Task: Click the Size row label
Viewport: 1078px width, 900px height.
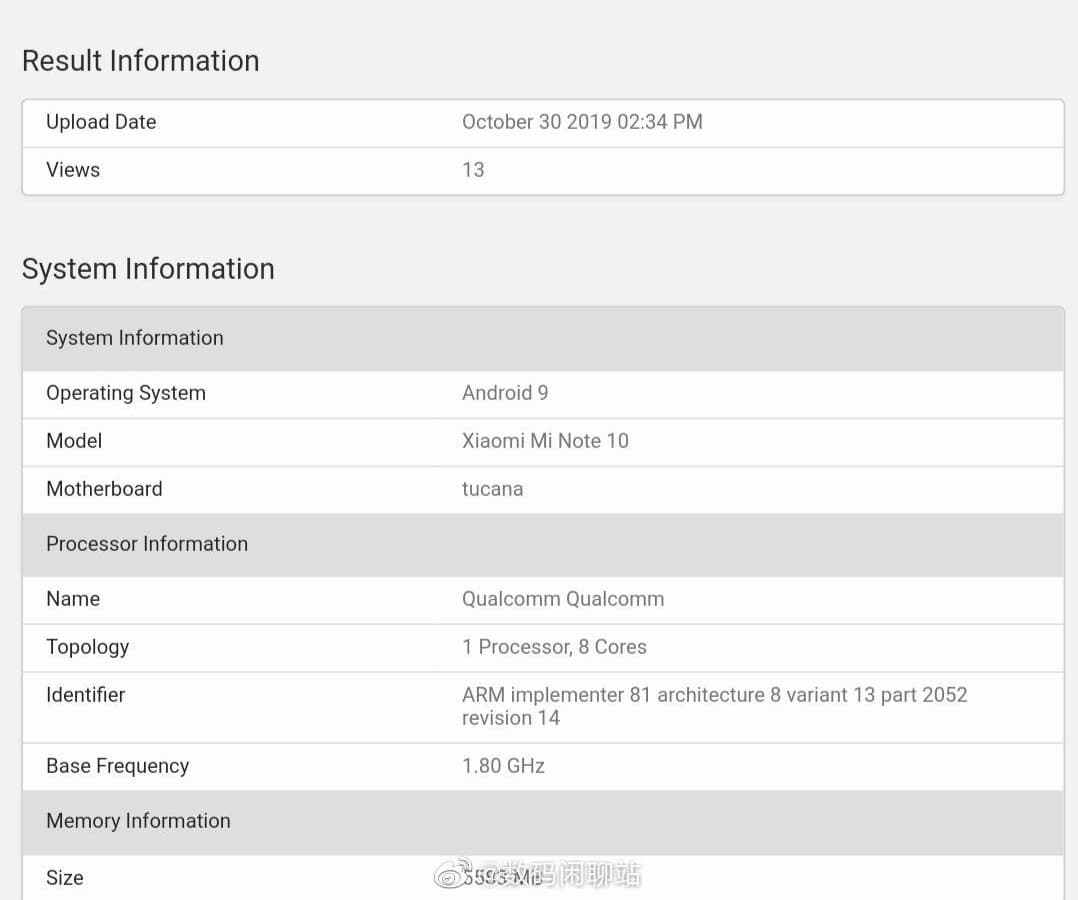Action: pos(65,878)
